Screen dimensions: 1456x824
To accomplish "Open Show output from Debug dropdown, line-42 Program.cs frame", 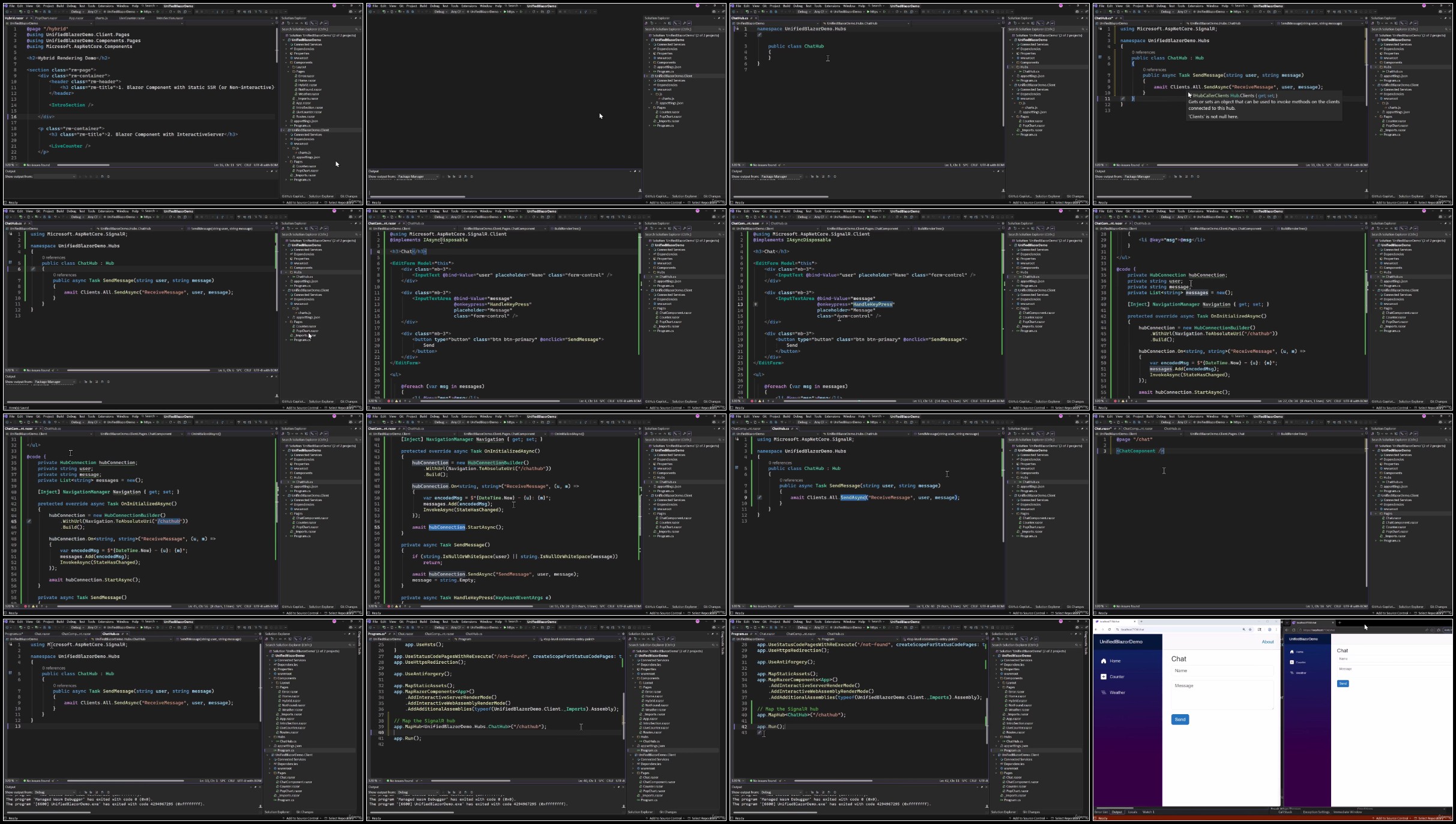I will coord(780,792).
